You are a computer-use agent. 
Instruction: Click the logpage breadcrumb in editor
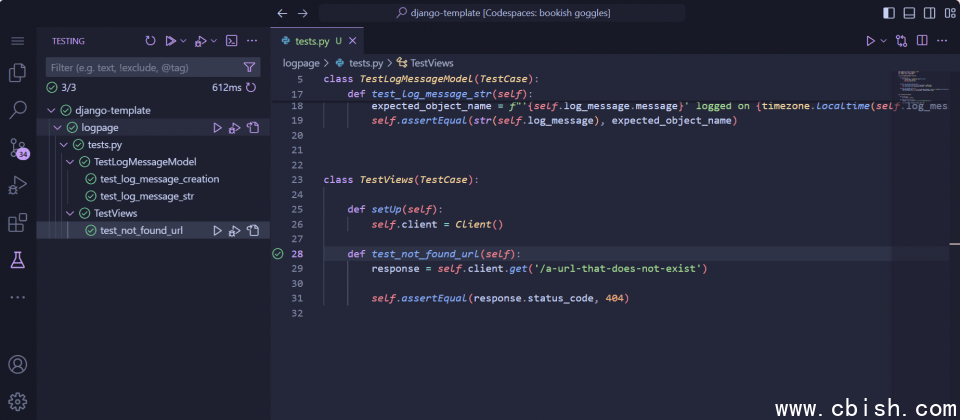click(300, 62)
